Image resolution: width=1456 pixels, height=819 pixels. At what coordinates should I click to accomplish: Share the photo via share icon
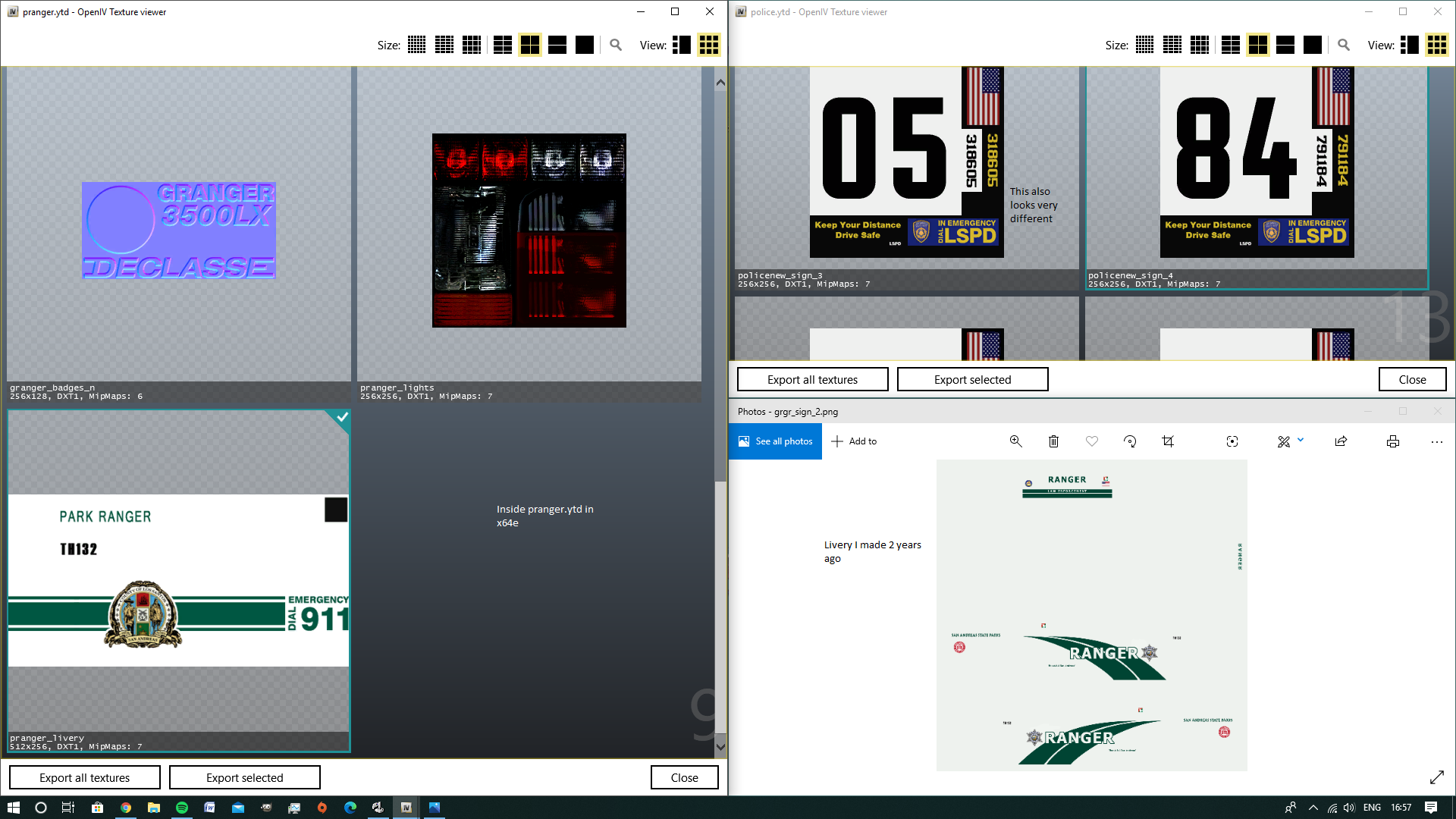pos(1341,441)
